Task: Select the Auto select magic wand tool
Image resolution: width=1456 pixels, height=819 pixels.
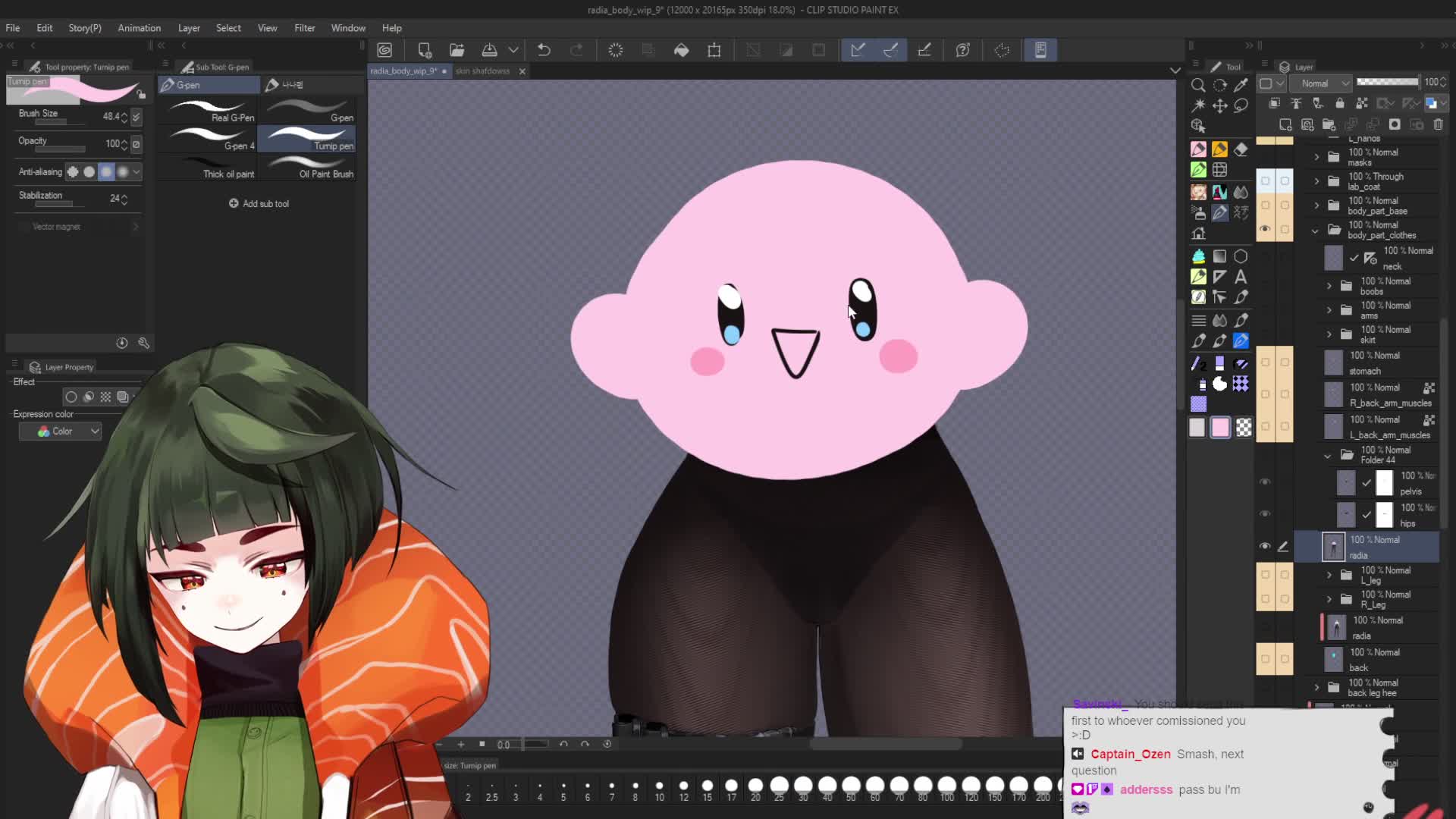Action: (1198, 105)
